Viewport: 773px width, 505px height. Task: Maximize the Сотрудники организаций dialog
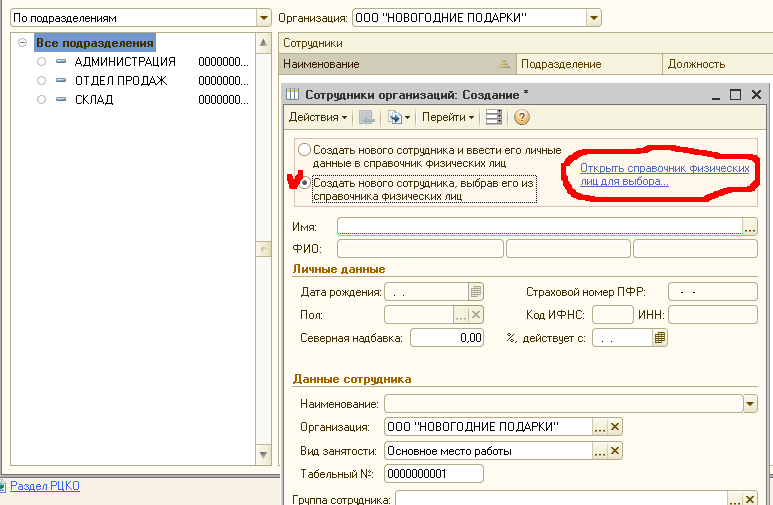[736, 94]
